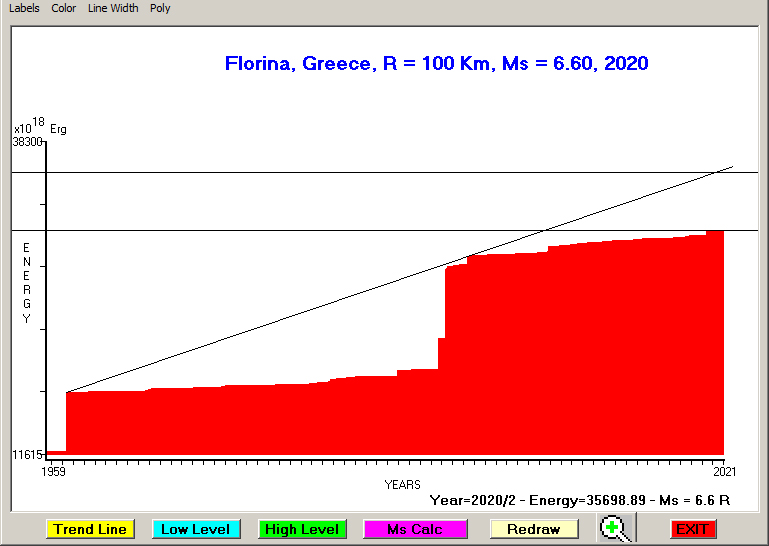
Task: Open the Poly menu
Action: pos(160,8)
